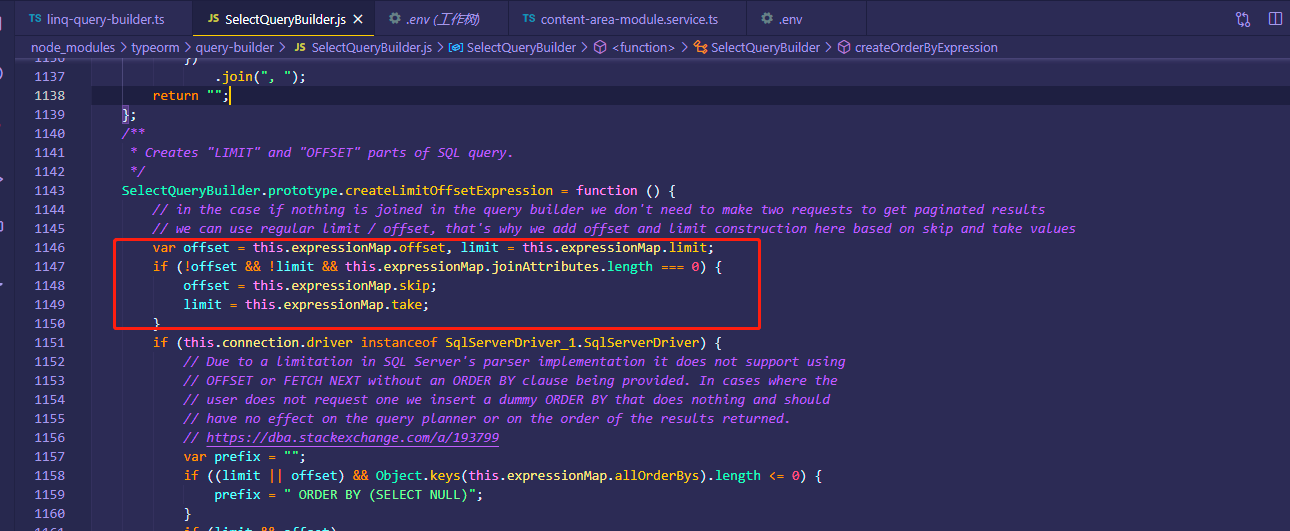Open the createOrderByExpression breadcrumb
This screenshot has width=1290, height=531.
pos(917,47)
